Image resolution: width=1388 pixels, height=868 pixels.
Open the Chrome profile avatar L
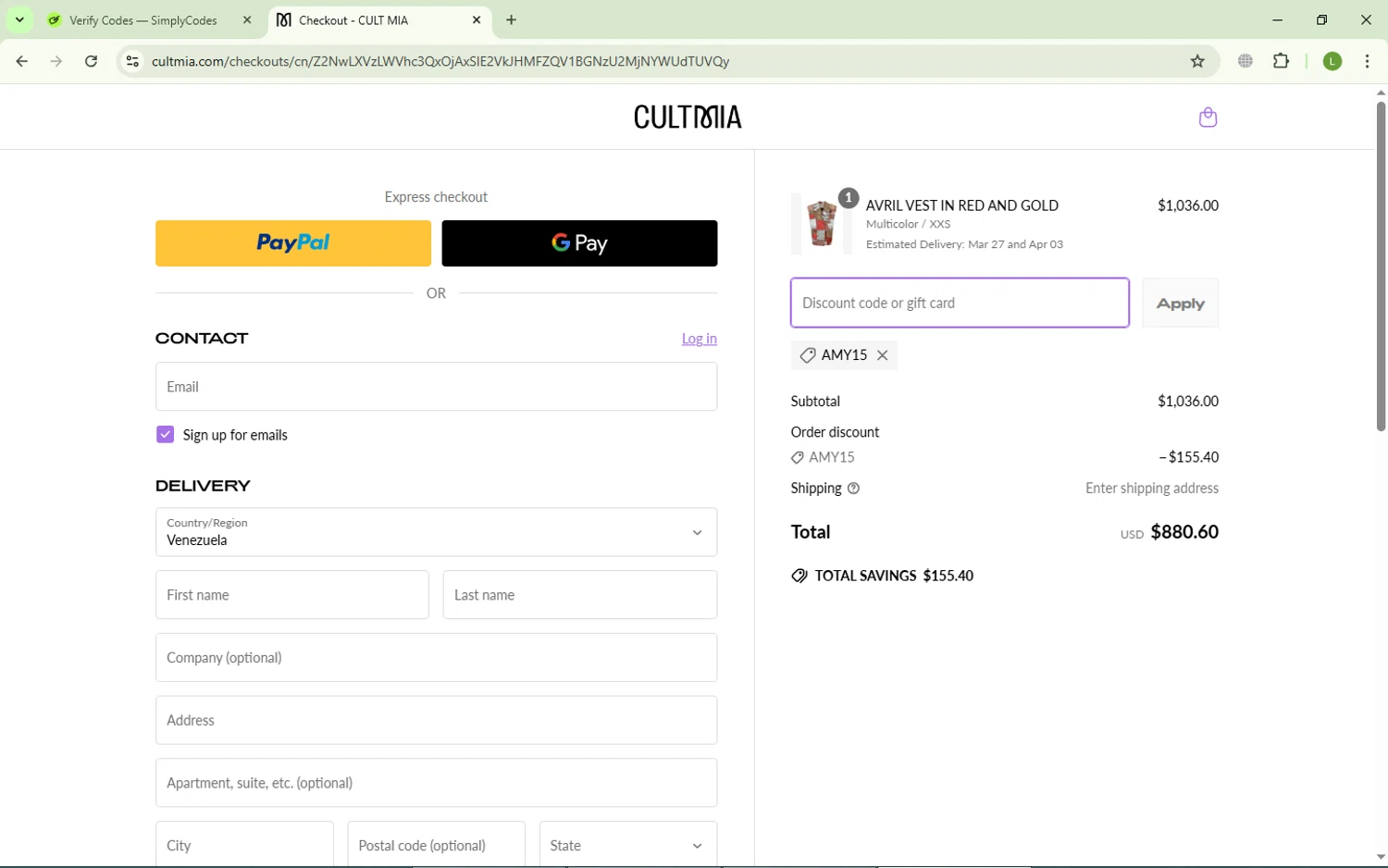click(x=1332, y=62)
